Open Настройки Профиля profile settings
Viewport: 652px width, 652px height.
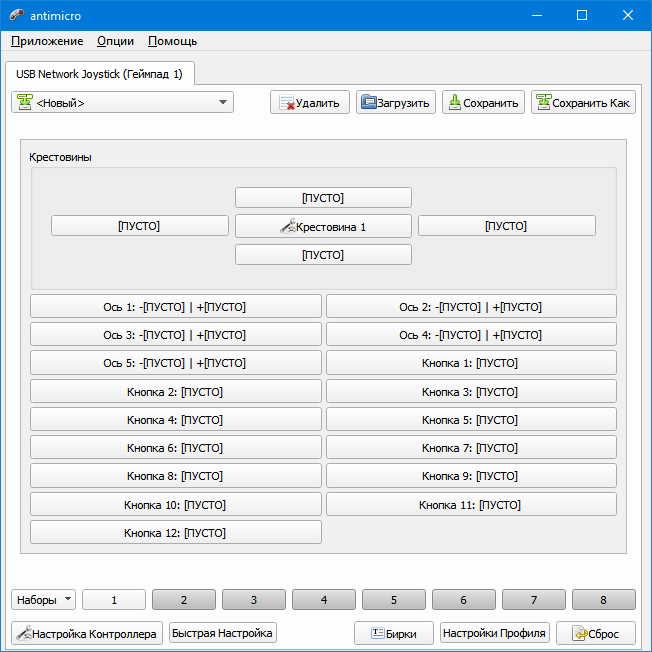coord(495,633)
